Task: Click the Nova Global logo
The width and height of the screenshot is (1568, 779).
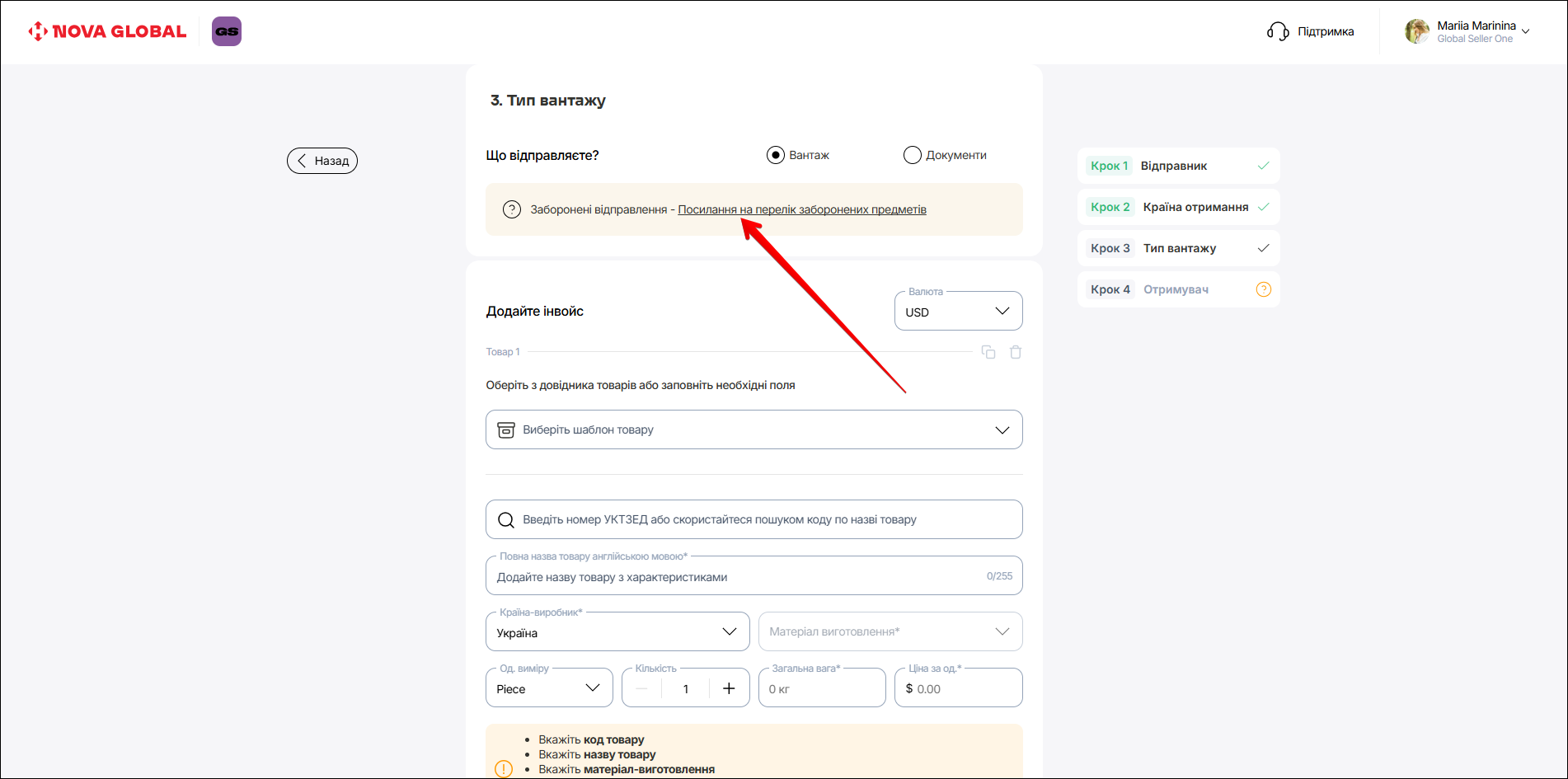Action: (x=107, y=31)
